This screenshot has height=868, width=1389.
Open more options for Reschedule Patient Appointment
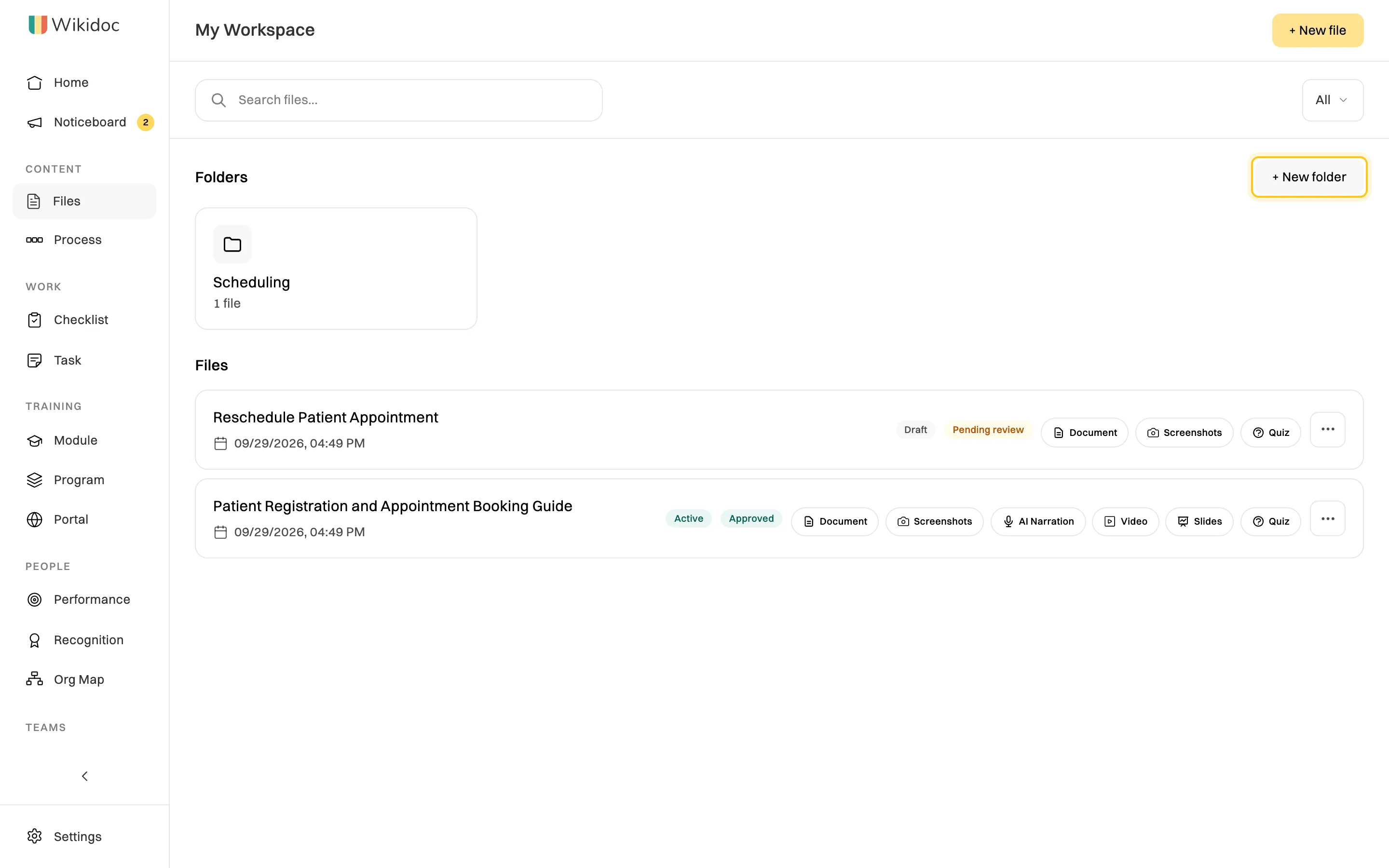click(x=1328, y=429)
